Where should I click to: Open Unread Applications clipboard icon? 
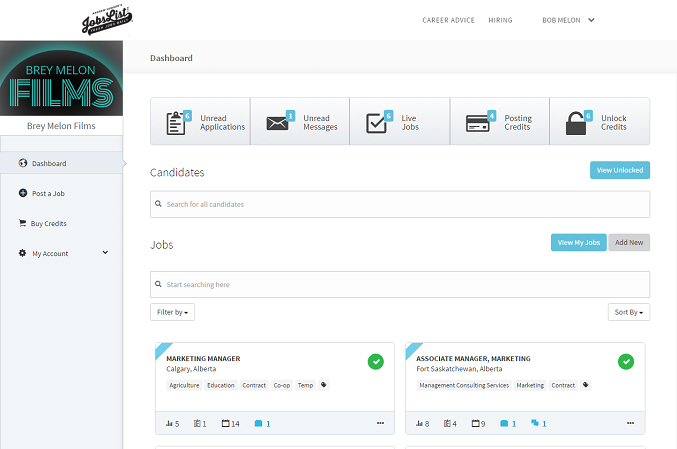tap(178, 123)
